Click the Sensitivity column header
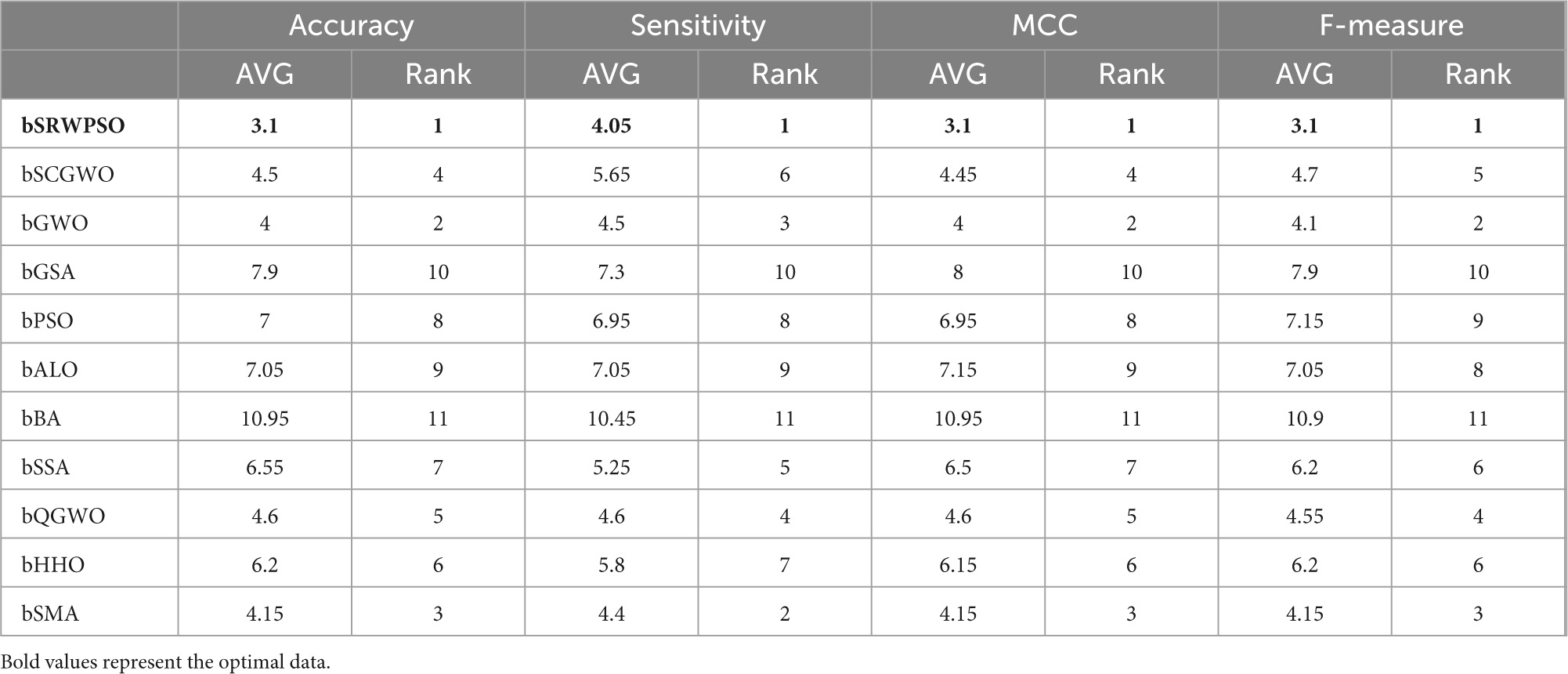This screenshot has width=1568, height=674. pos(698,25)
